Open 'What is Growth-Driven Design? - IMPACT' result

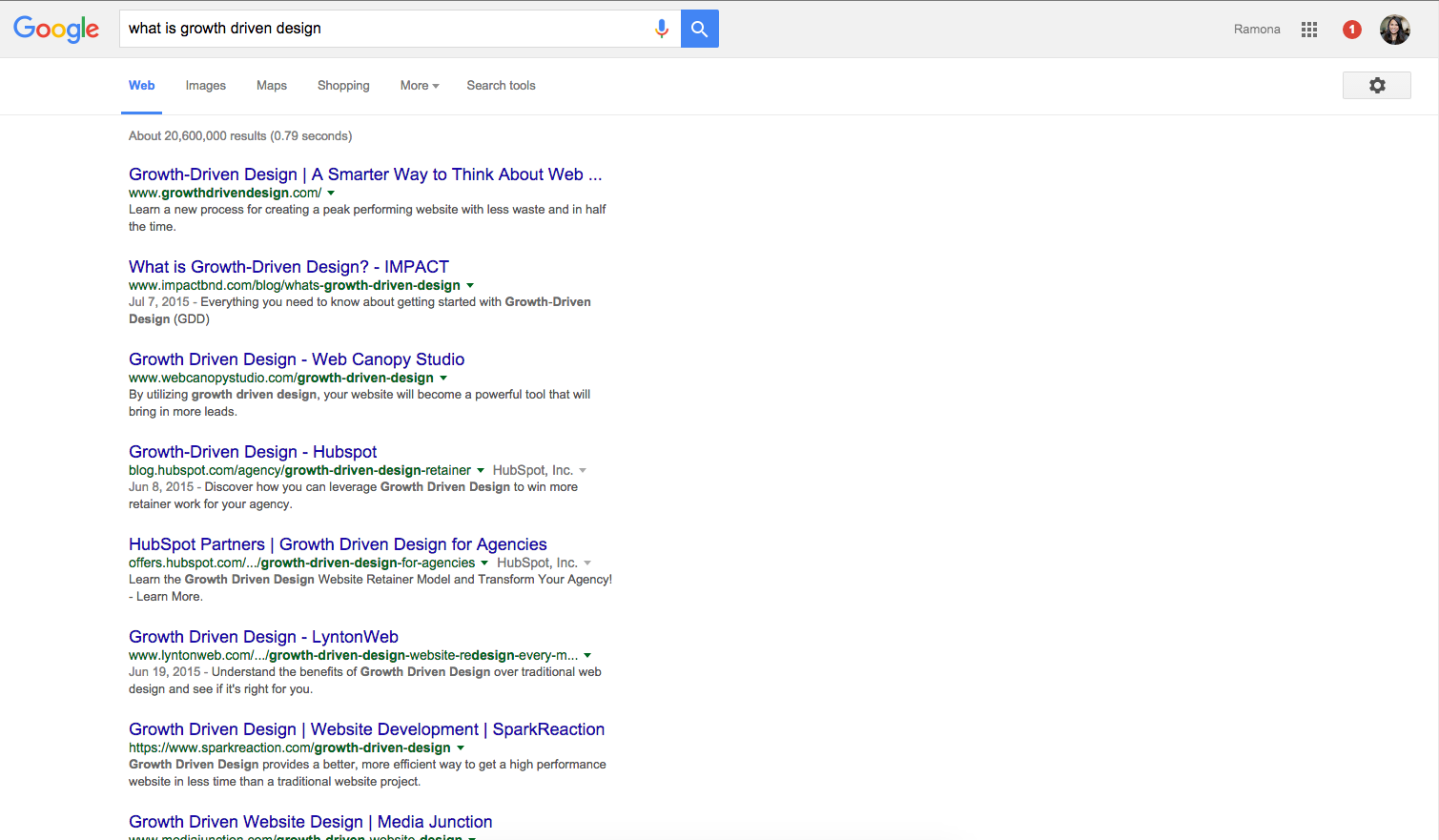tap(288, 267)
